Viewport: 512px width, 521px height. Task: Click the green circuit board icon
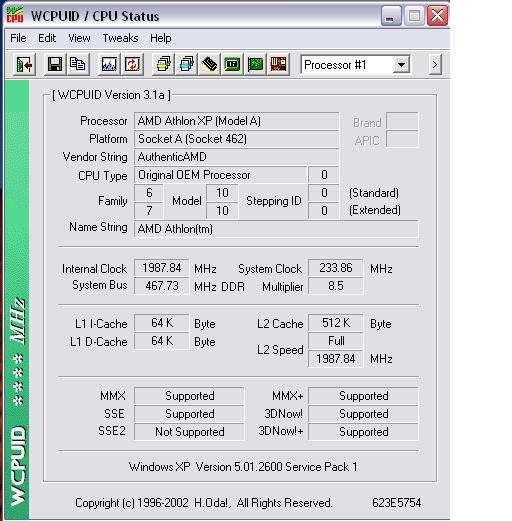(255, 64)
